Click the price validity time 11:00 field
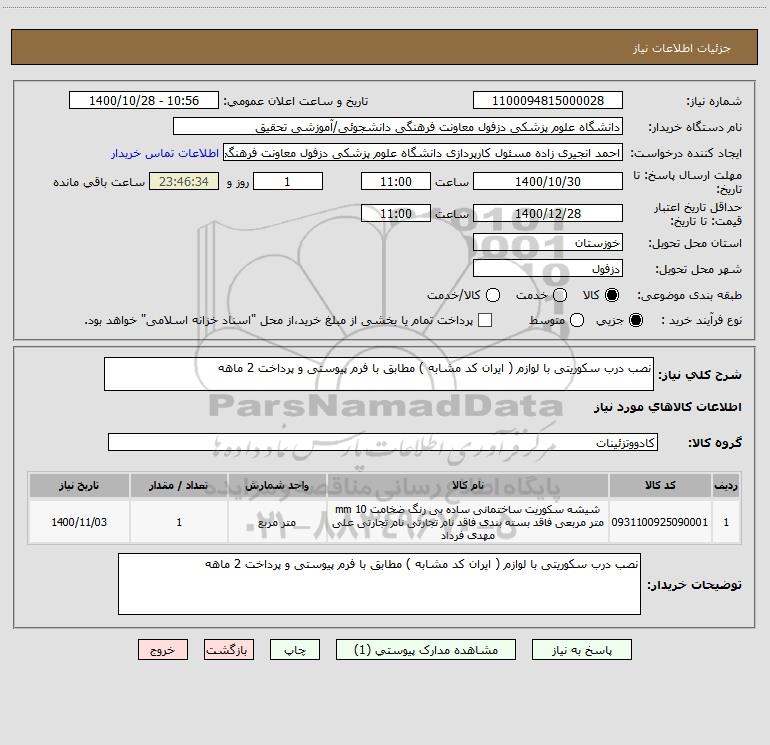The height and width of the screenshot is (745, 770). pos(396,213)
